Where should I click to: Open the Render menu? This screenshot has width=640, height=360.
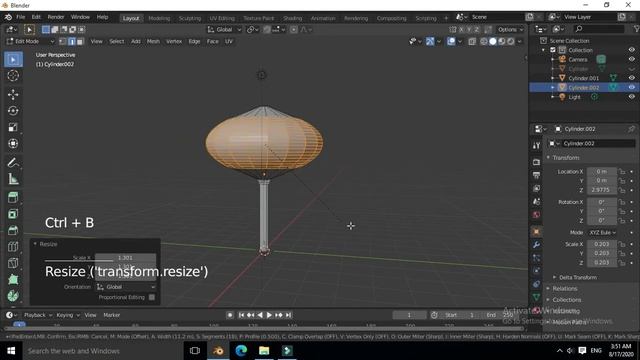click(x=56, y=17)
